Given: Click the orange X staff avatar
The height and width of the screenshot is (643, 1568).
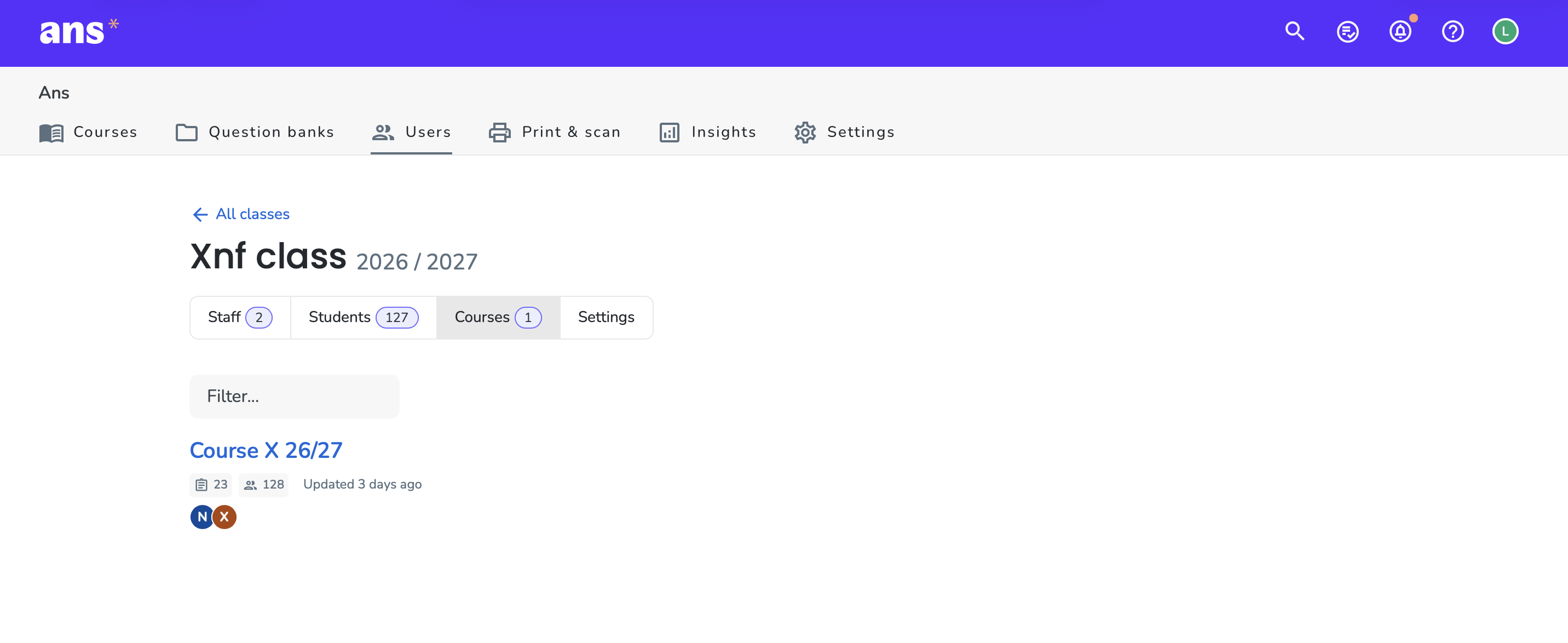Looking at the screenshot, I should 224,517.
